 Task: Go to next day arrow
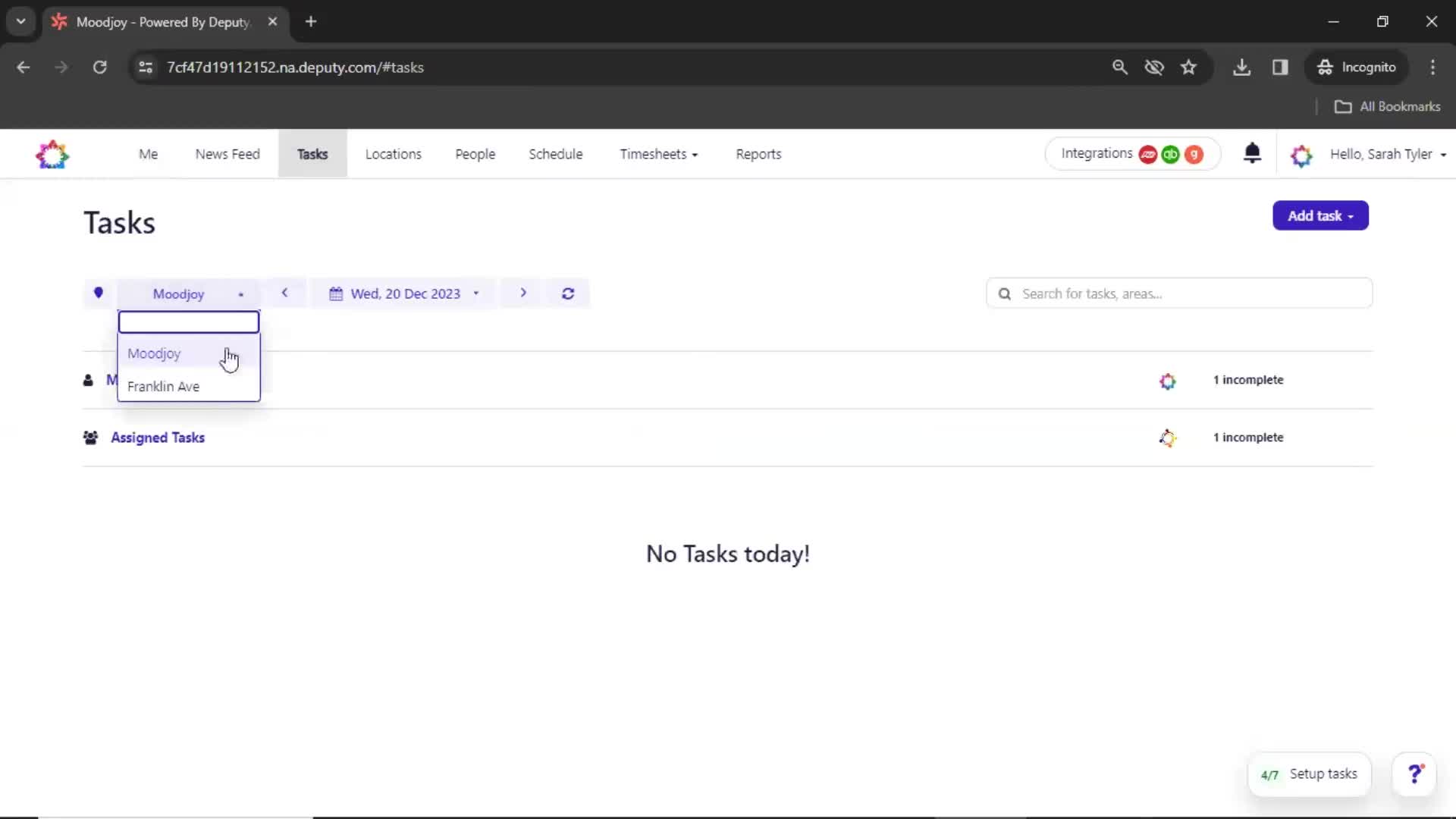click(x=523, y=293)
